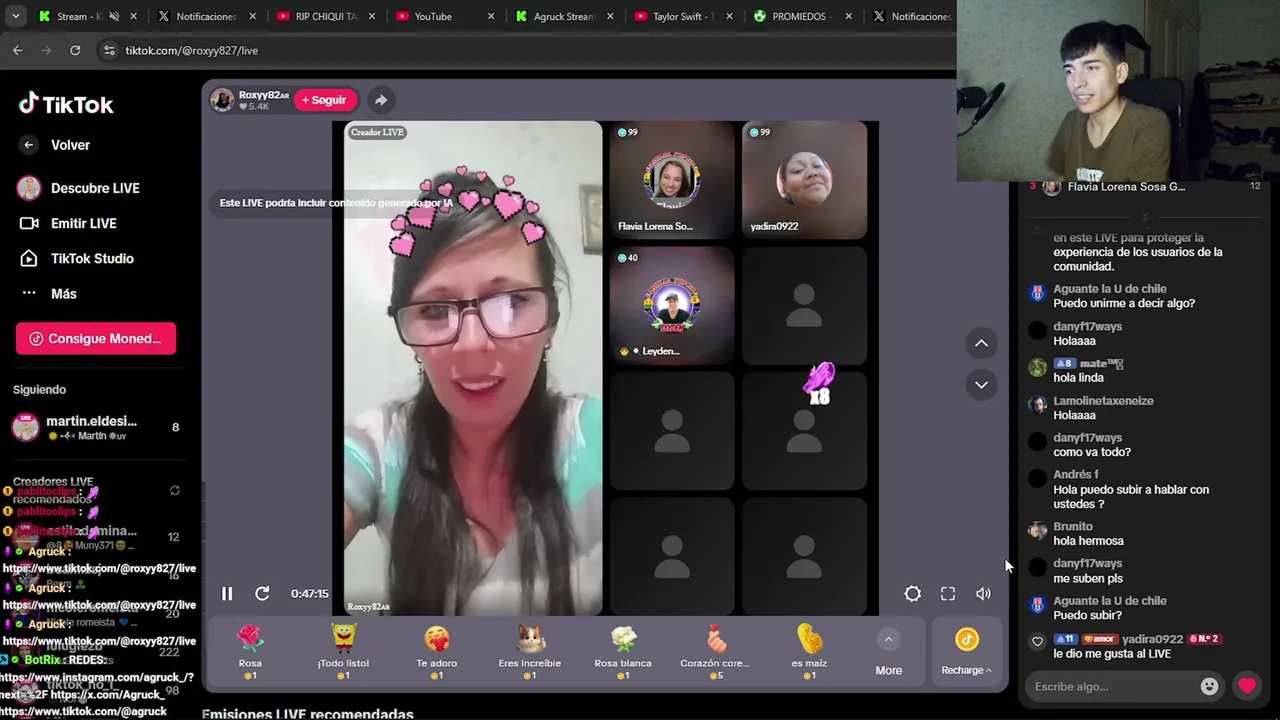Switch to first Notificaciones X tab

coord(206,16)
